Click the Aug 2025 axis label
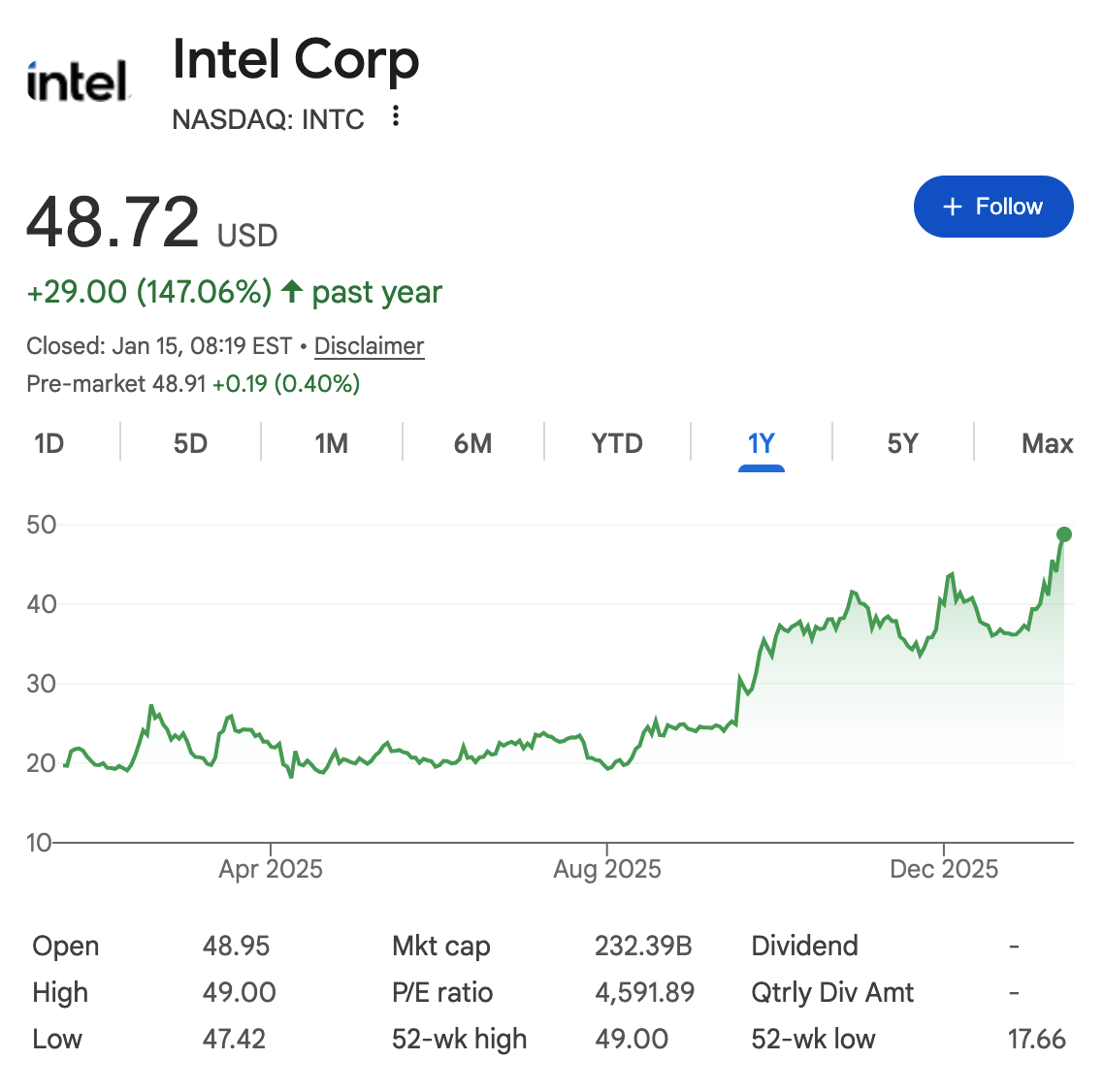Viewport: 1104px width, 1092px height. (607, 868)
